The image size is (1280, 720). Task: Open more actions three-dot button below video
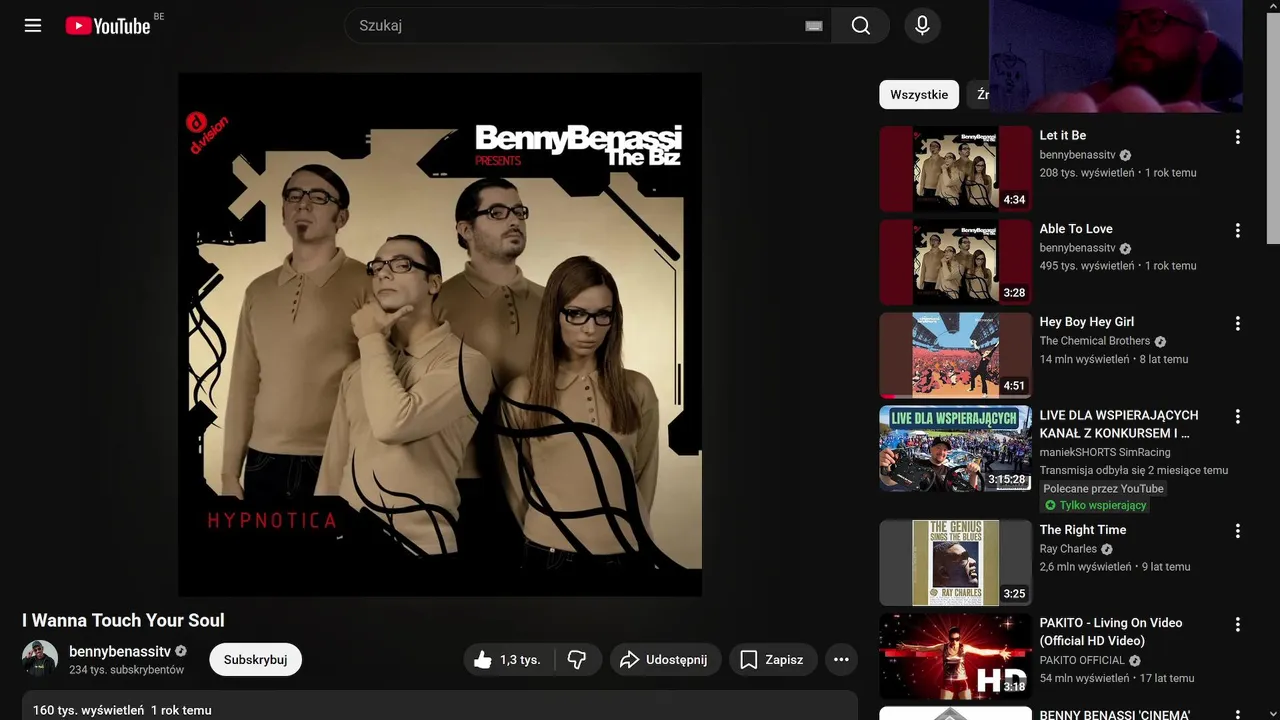841,660
